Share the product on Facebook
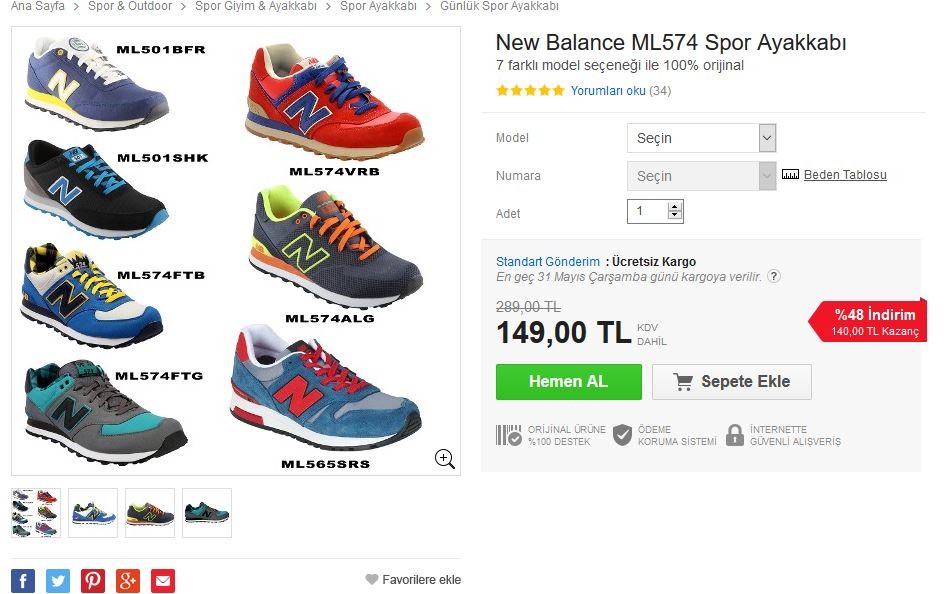Viewport: 944px width, 594px height. (x=22, y=580)
